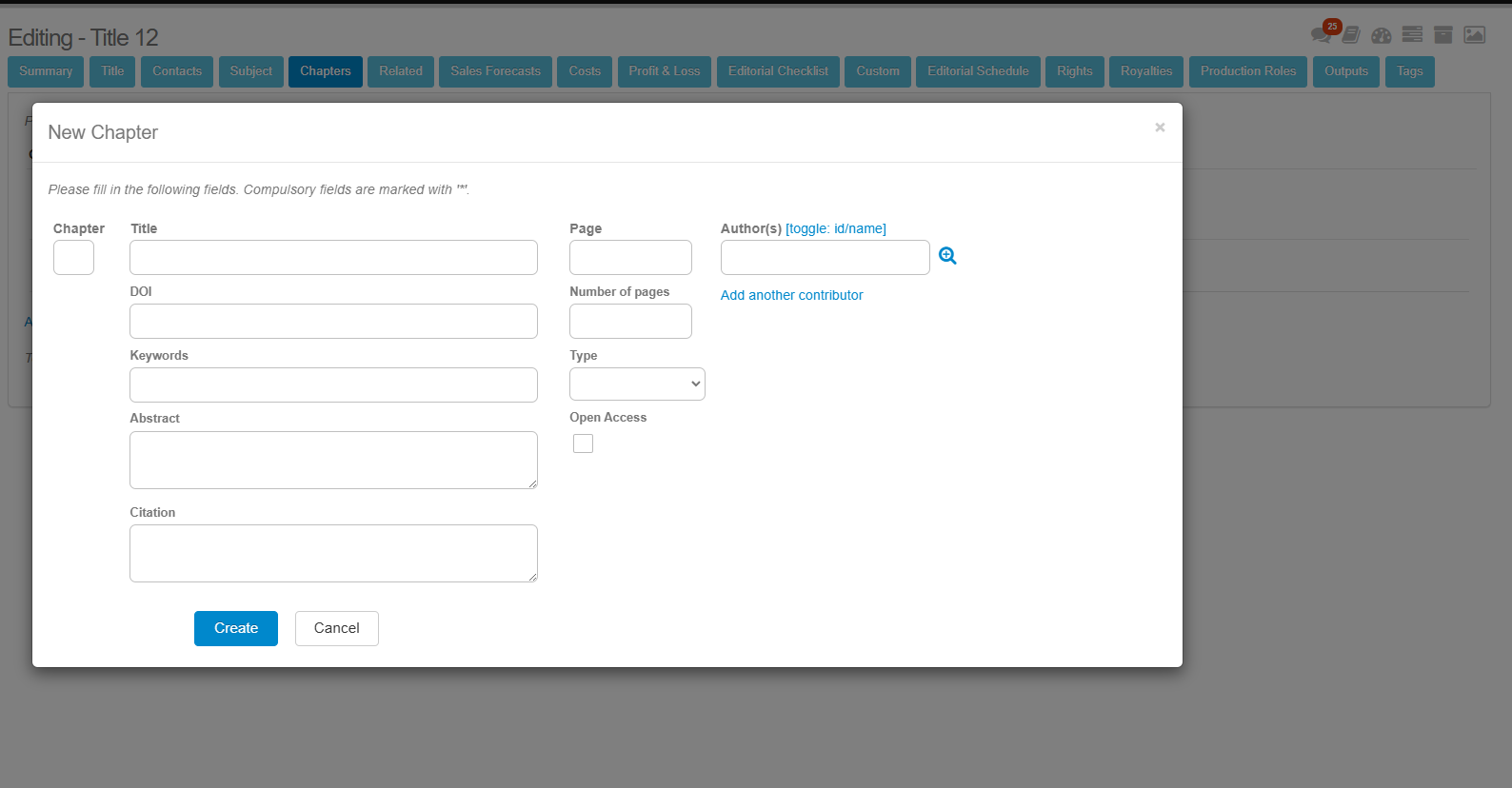1512x788 pixels.
Task: Open the image gallery icon
Action: point(1474,34)
